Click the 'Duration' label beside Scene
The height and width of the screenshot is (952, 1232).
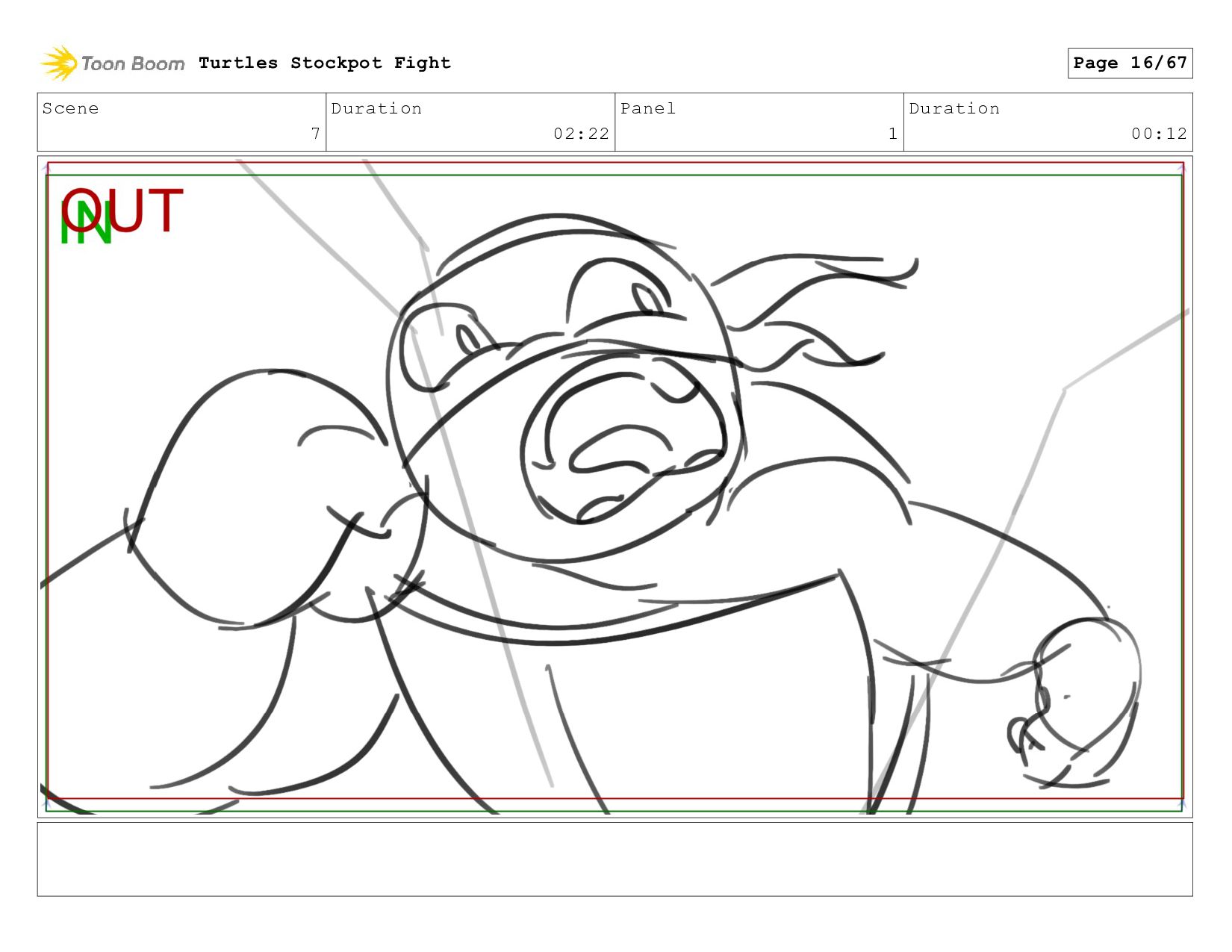(x=376, y=108)
